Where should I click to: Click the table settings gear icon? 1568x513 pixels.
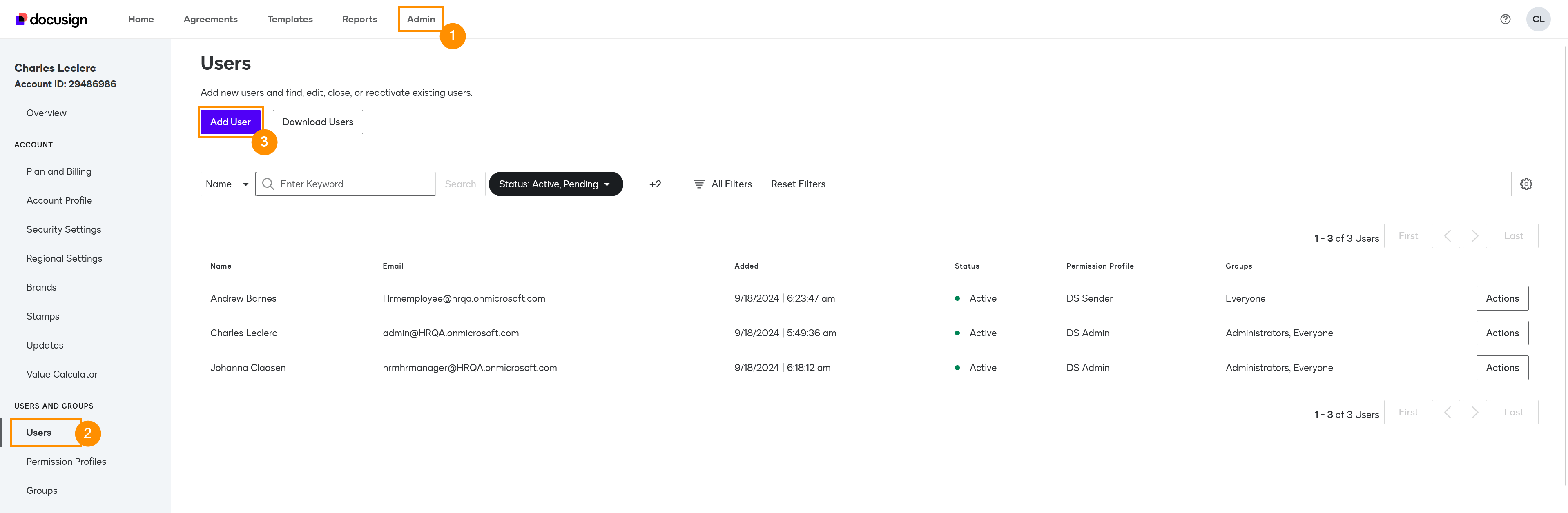point(1526,184)
